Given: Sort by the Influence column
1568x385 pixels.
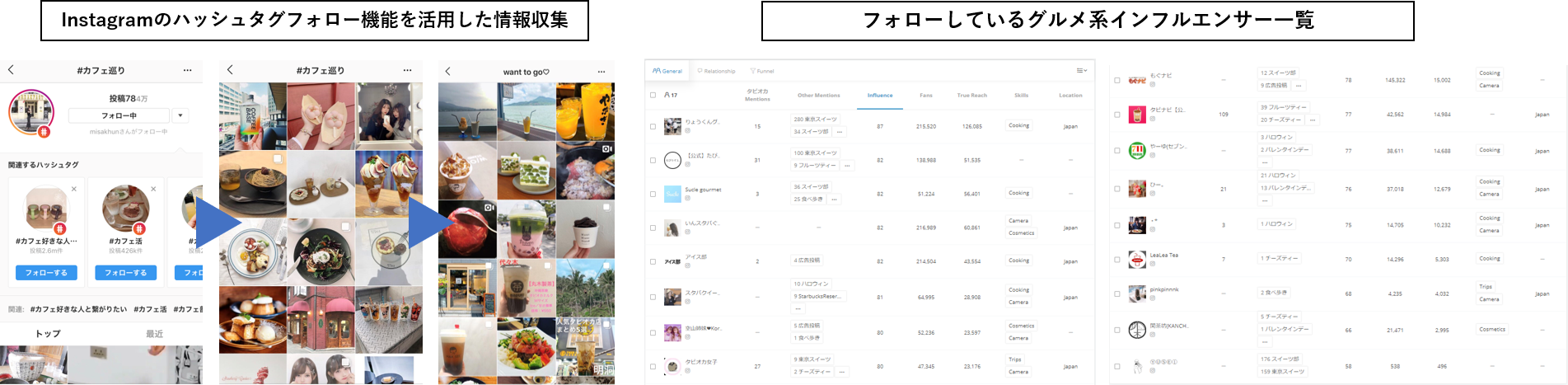Looking at the screenshot, I should point(880,96).
